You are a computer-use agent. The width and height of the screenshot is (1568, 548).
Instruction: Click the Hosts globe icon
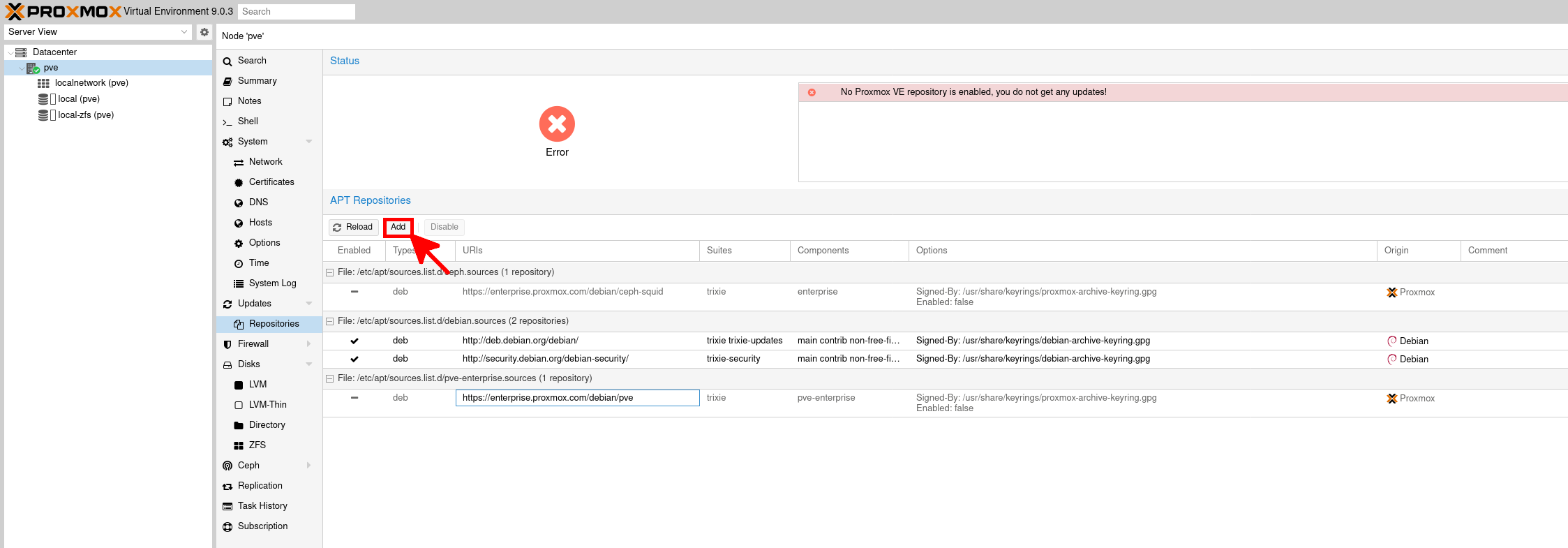(239, 223)
